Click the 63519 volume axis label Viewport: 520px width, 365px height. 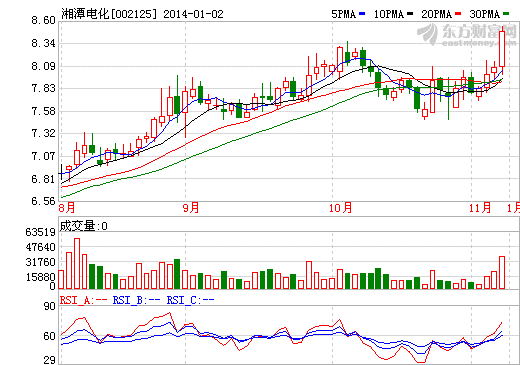coord(41,232)
